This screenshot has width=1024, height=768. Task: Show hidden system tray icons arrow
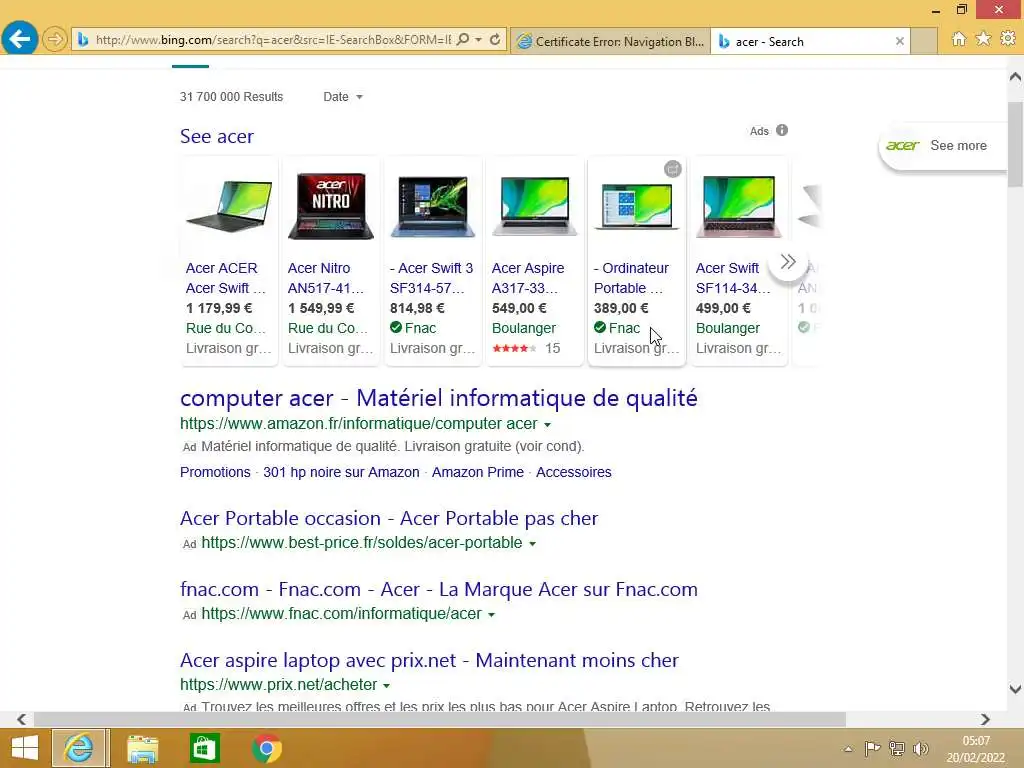tap(848, 749)
